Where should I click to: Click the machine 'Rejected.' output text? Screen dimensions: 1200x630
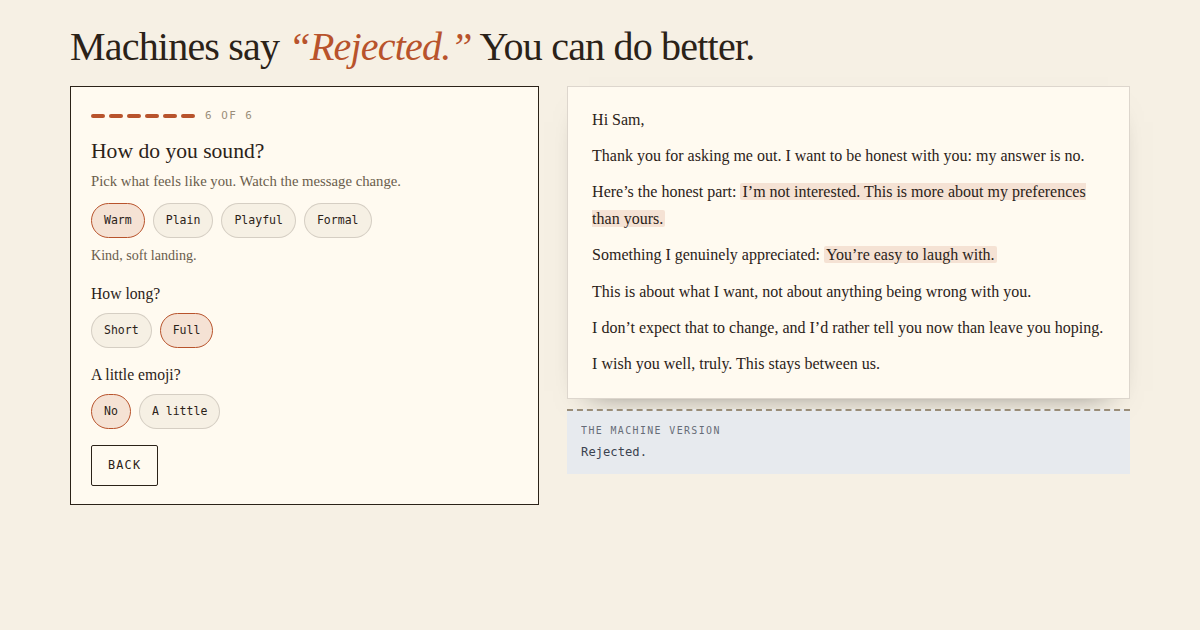pyautogui.click(x=614, y=452)
